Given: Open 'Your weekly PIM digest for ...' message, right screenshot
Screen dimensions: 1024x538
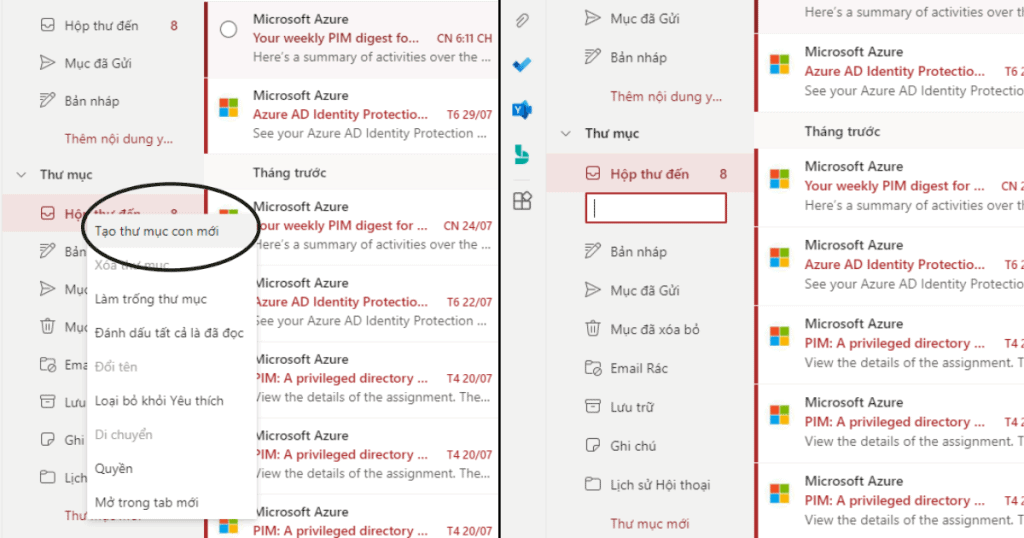Looking at the screenshot, I should point(891,186).
